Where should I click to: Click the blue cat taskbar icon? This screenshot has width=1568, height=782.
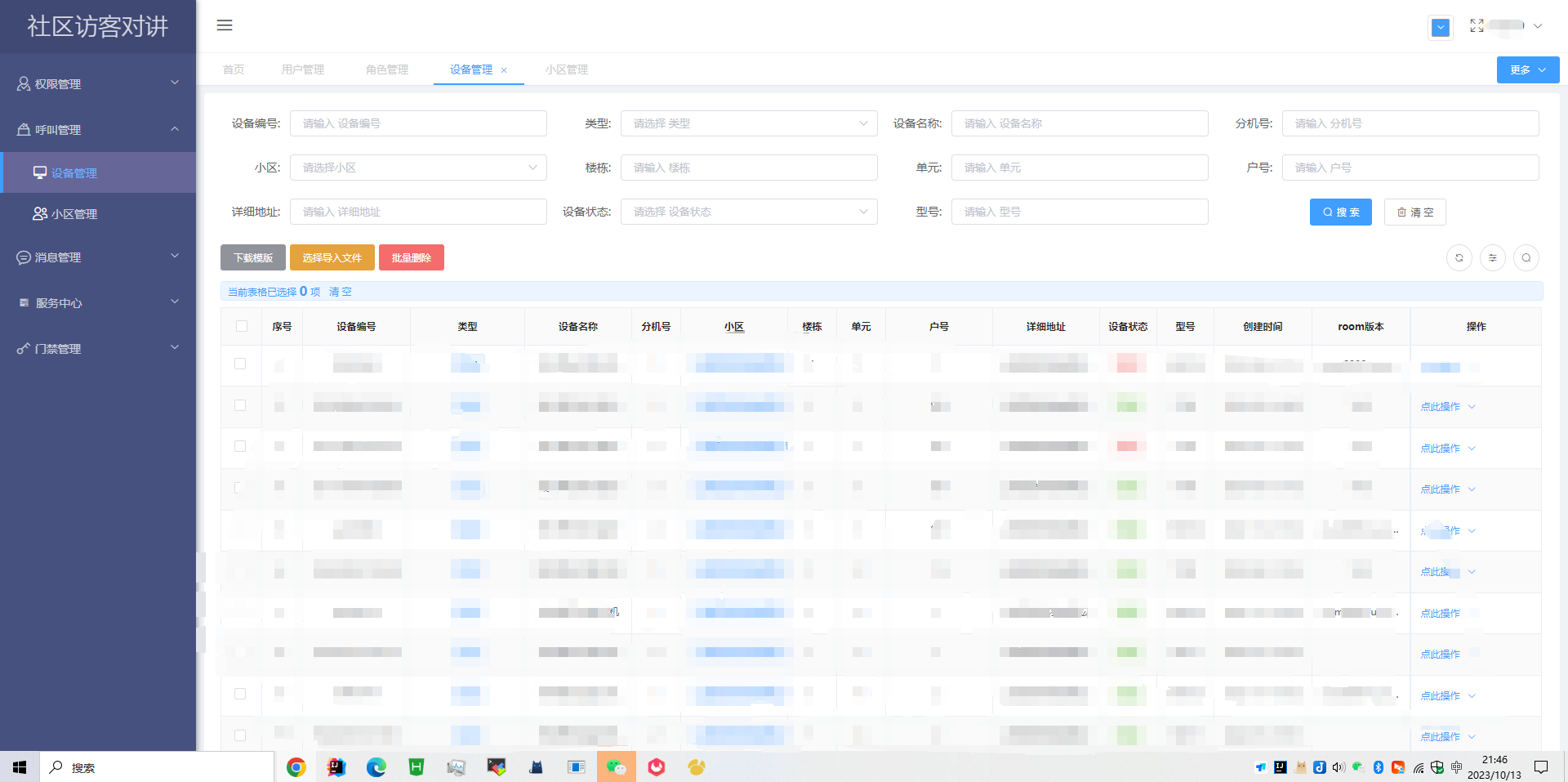[x=537, y=767]
